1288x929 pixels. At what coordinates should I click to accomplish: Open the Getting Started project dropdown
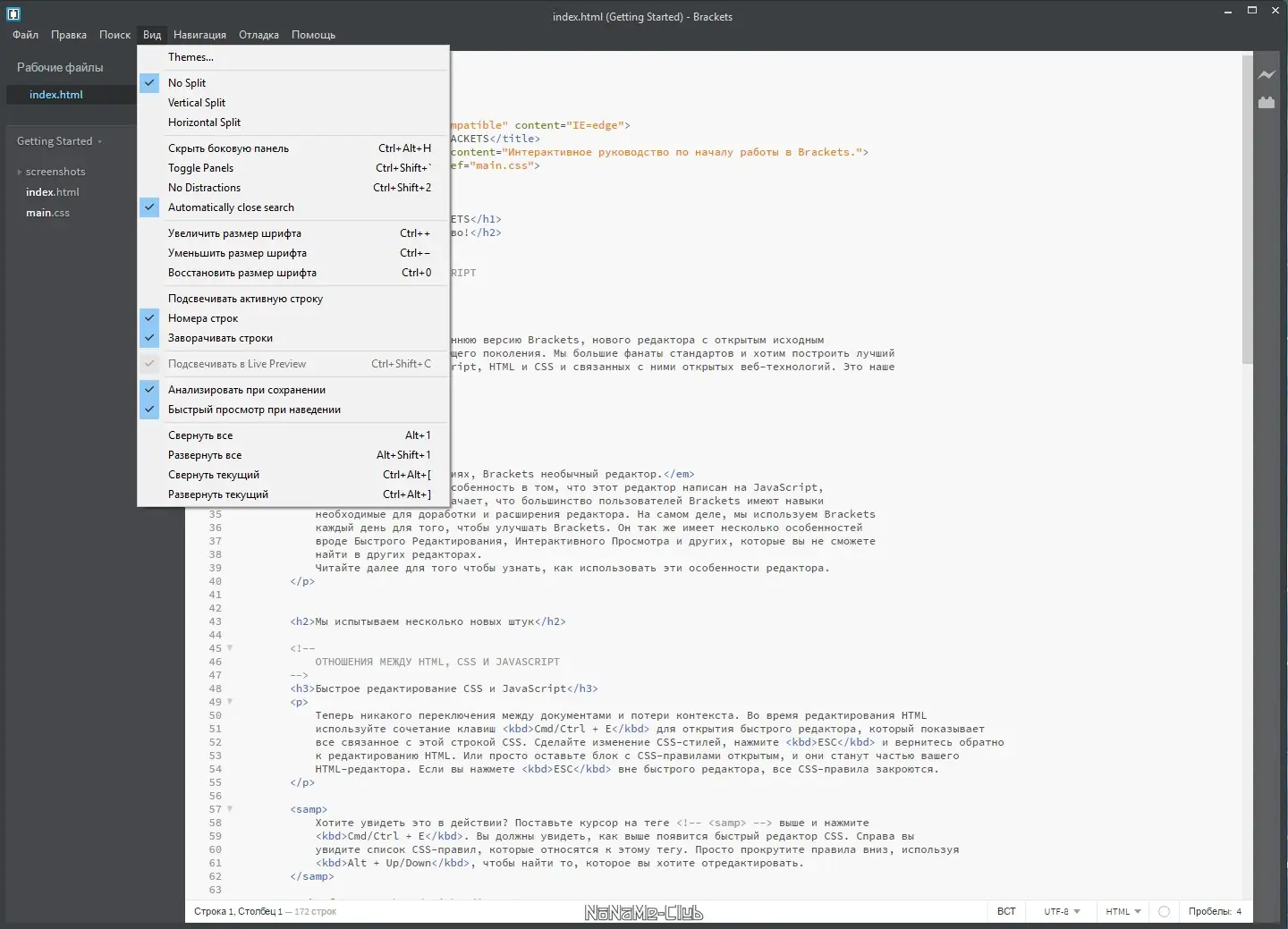(59, 141)
